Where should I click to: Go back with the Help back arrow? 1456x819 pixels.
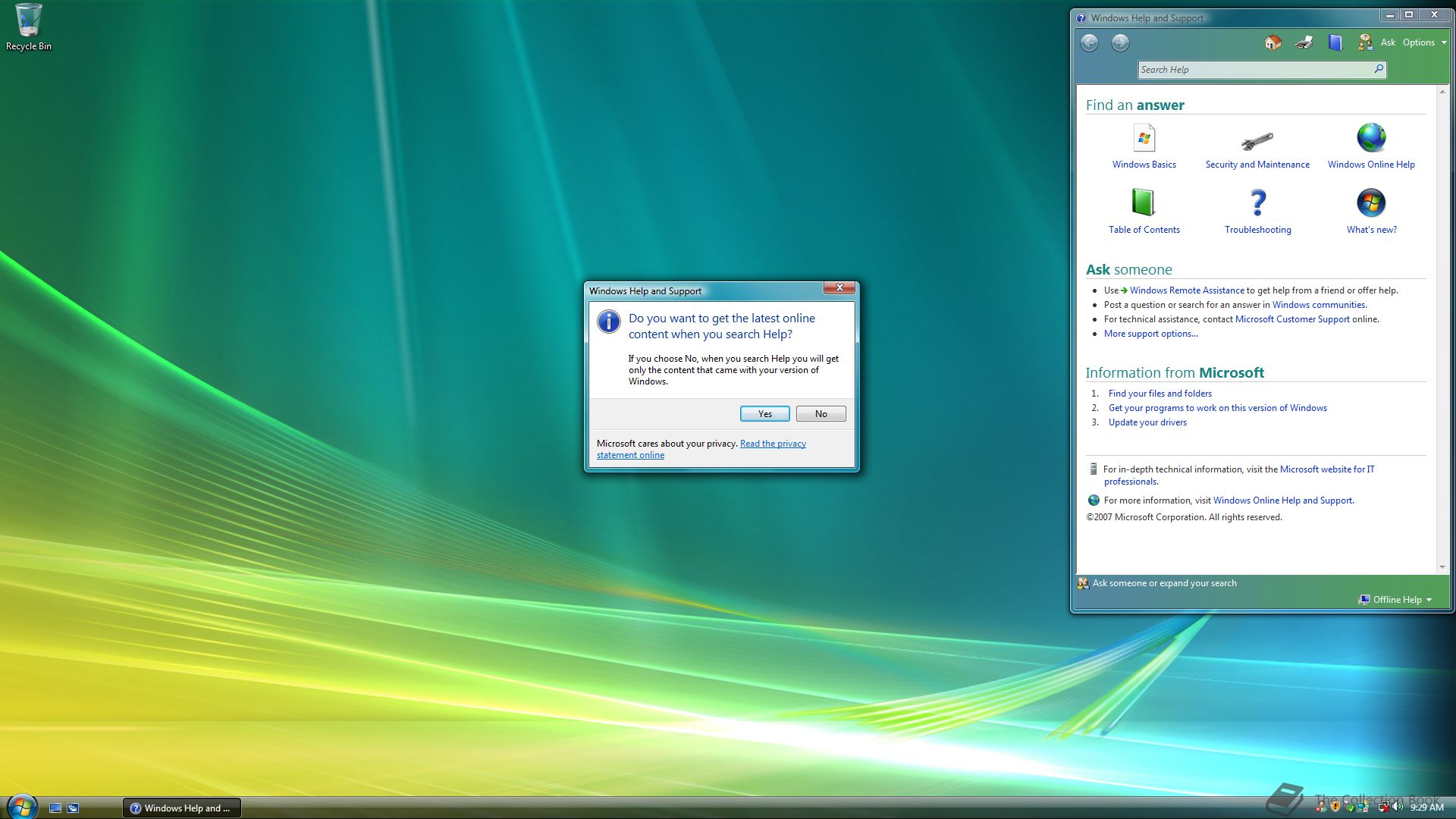point(1089,42)
